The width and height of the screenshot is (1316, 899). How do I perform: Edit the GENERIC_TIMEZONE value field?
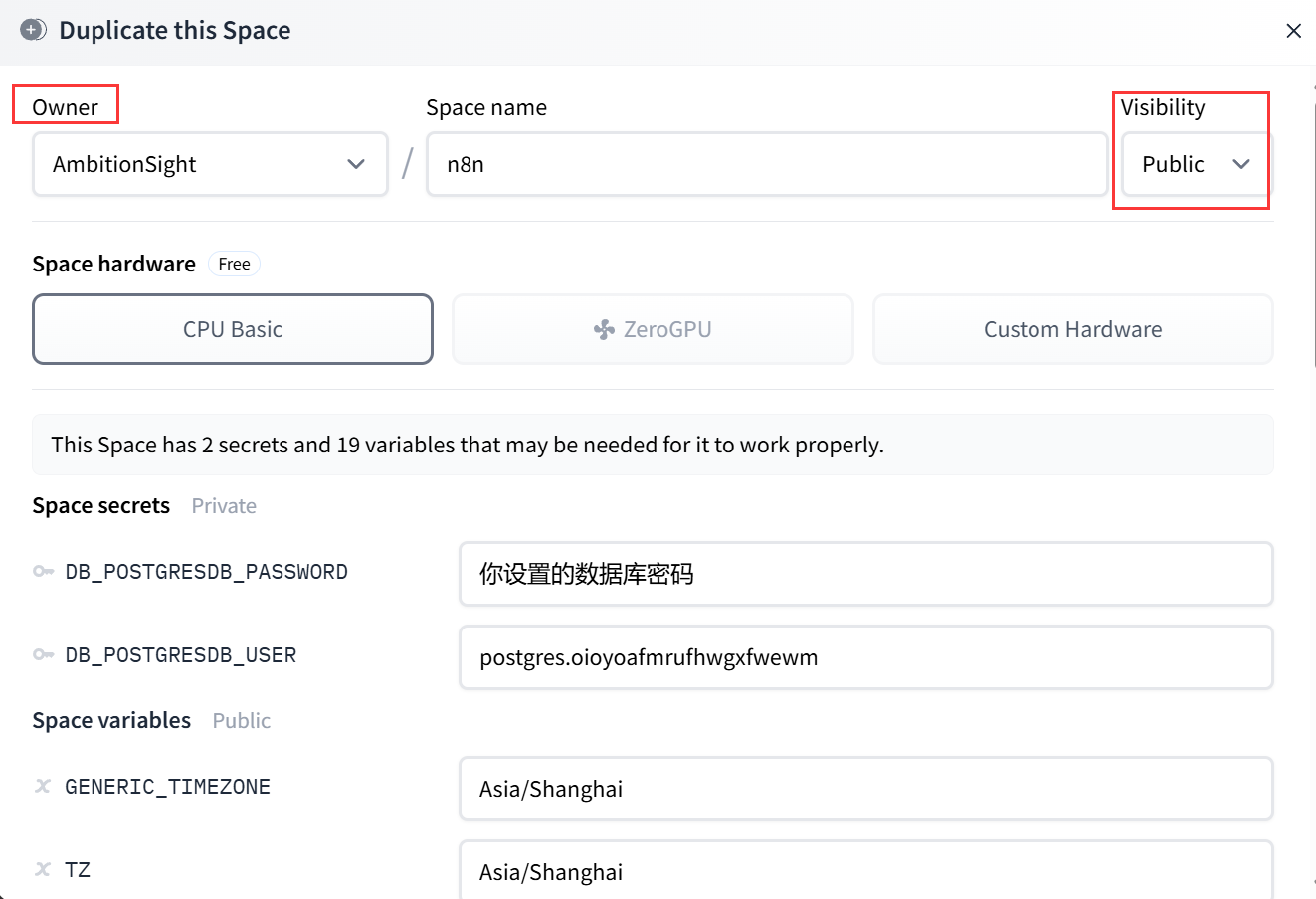[x=865, y=789]
